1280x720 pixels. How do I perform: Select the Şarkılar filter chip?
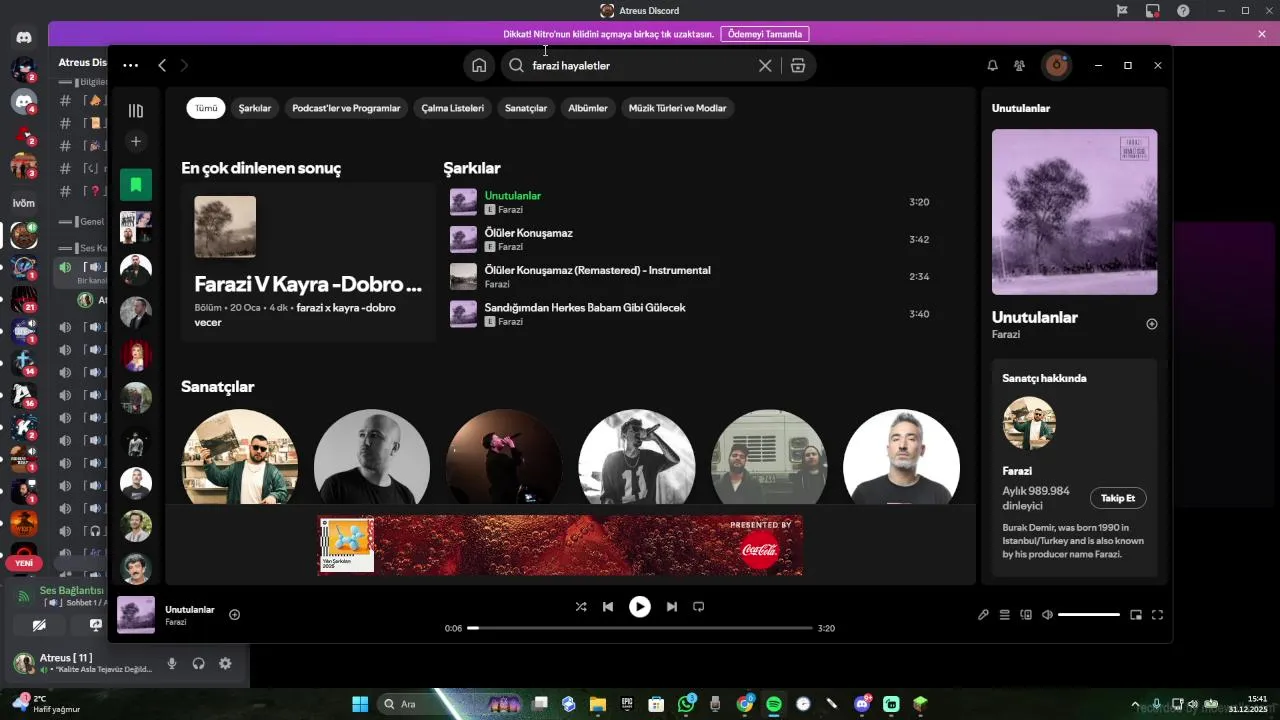pyautogui.click(x=255, y=108)
